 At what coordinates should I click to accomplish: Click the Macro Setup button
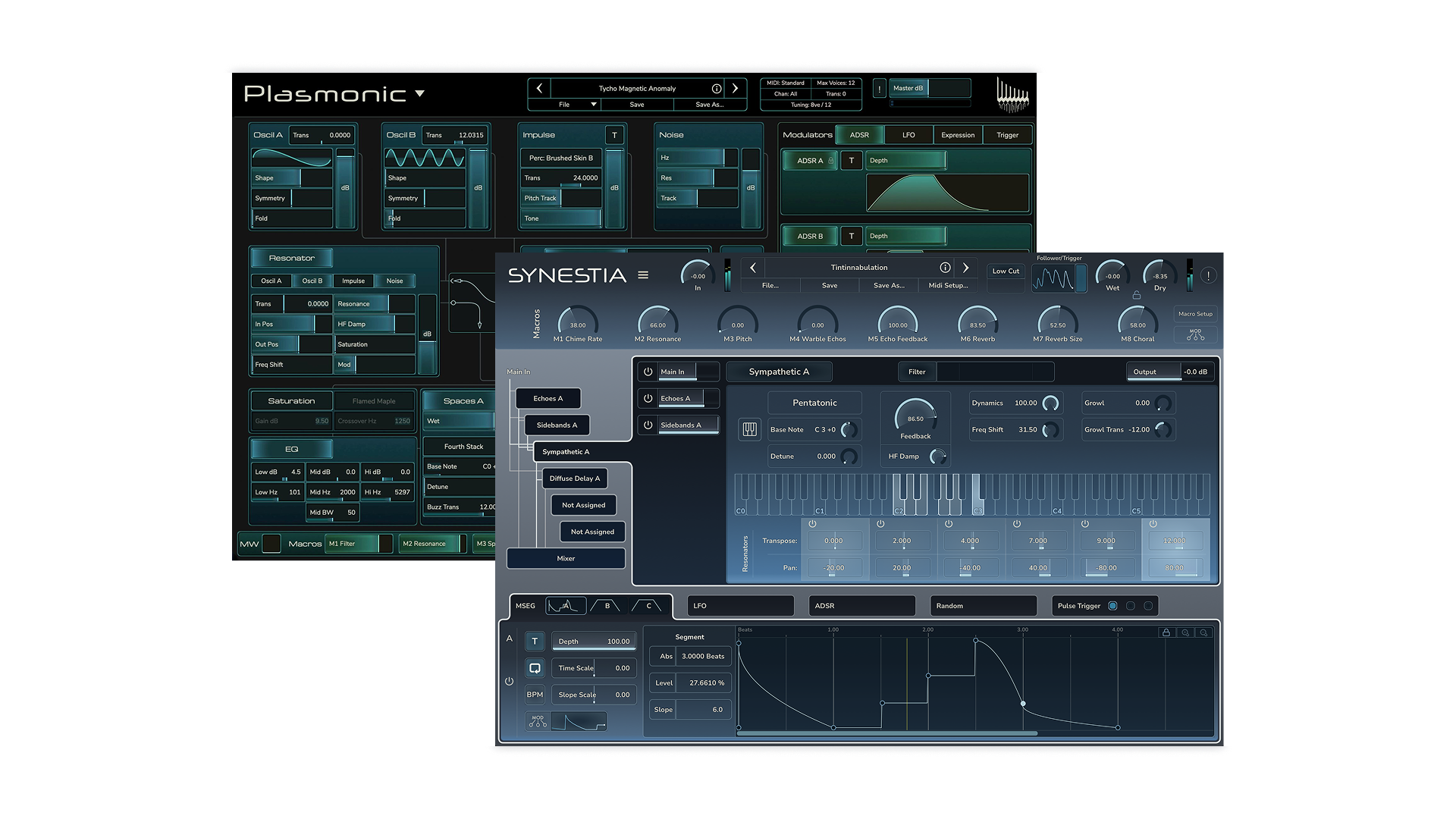(1195, 314)
